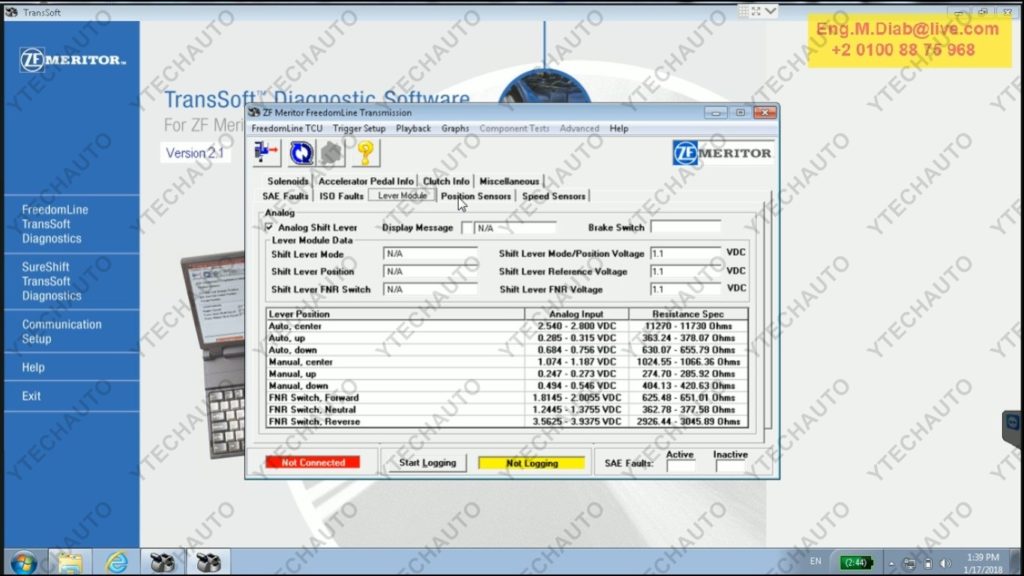The image size is (1024, 576).
Task: Click the blue refresh arrows toolbar icon
Action: pos(300,152)
